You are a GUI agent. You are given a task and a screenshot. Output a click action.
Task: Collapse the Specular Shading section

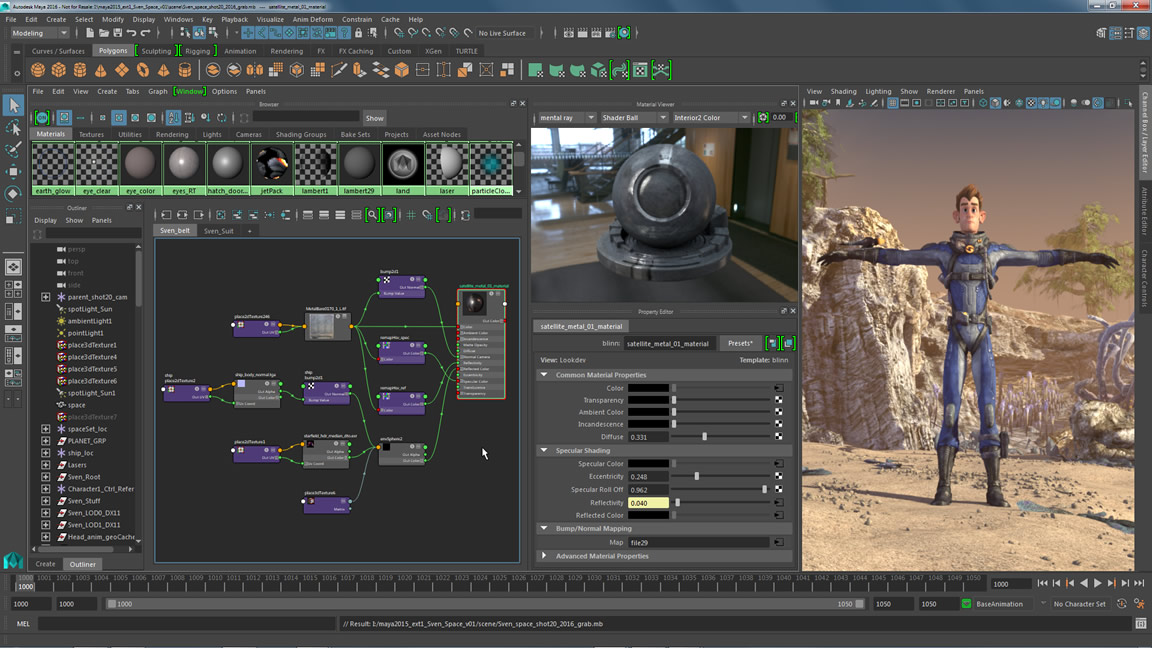pyautogui.click(x=544, y=451)
